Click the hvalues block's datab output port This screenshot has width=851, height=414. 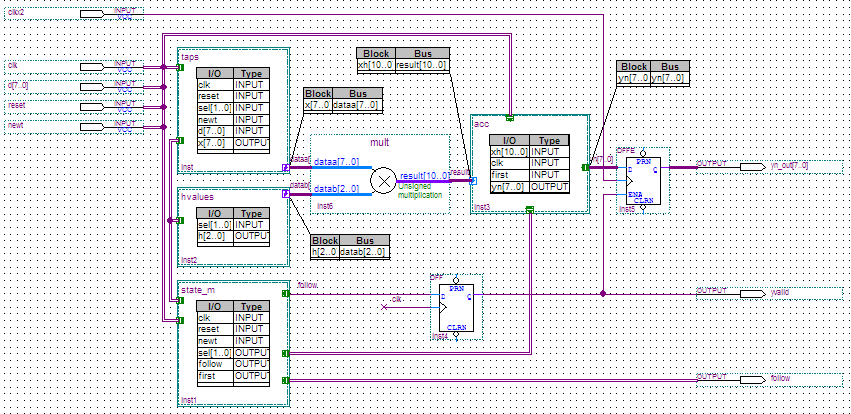(x=286, y=193)
